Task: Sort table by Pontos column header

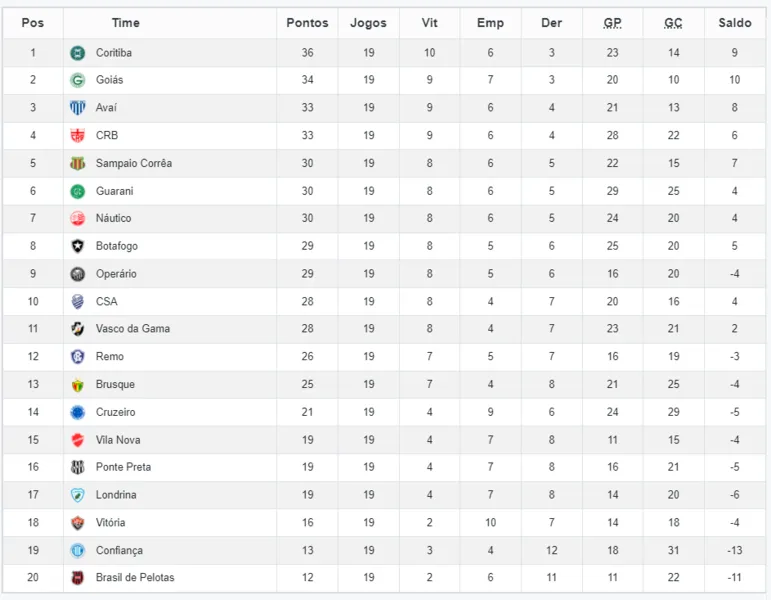Action: click(x=307, y=23)
